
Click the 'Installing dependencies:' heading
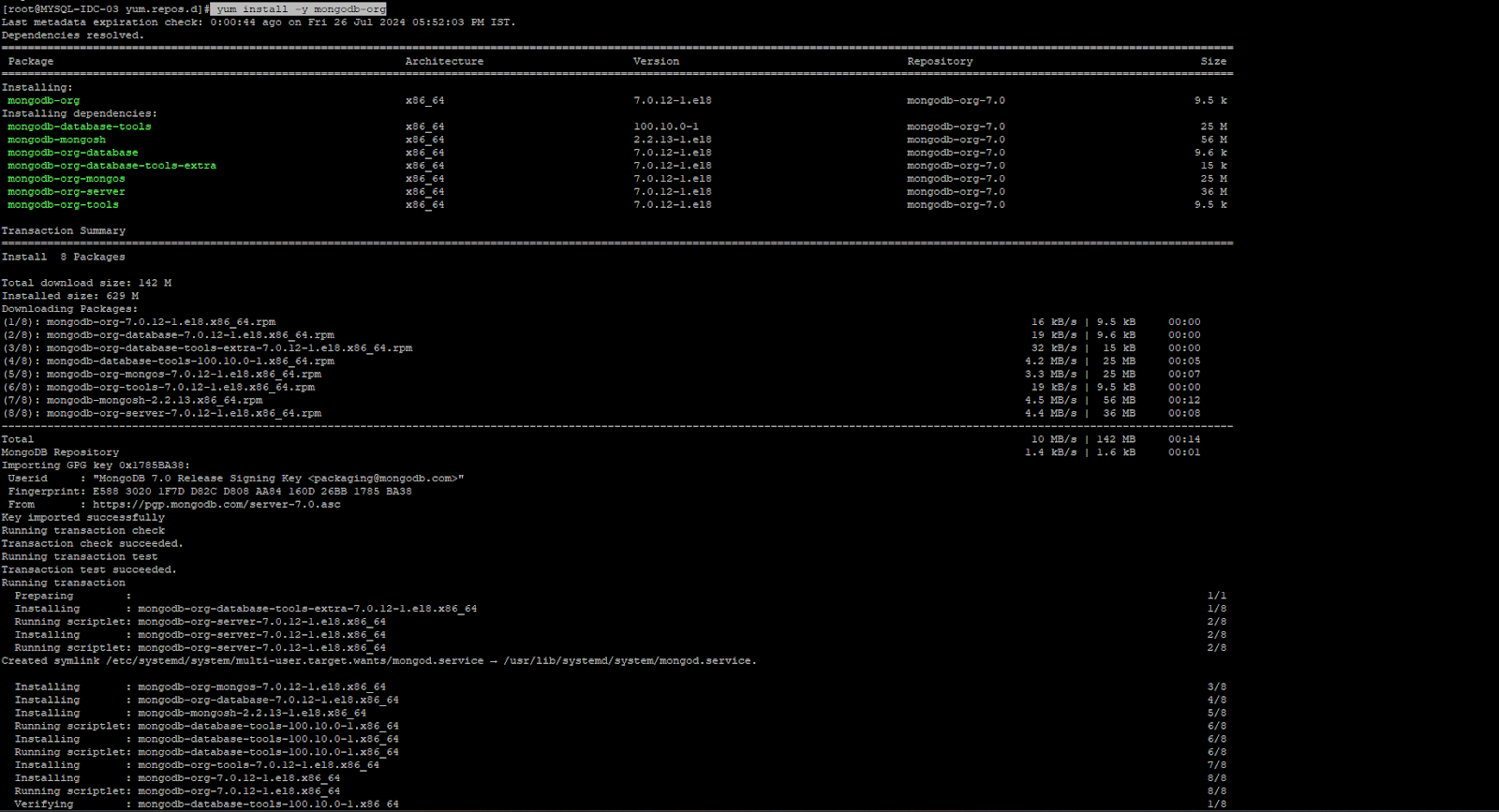pos(80,113)
